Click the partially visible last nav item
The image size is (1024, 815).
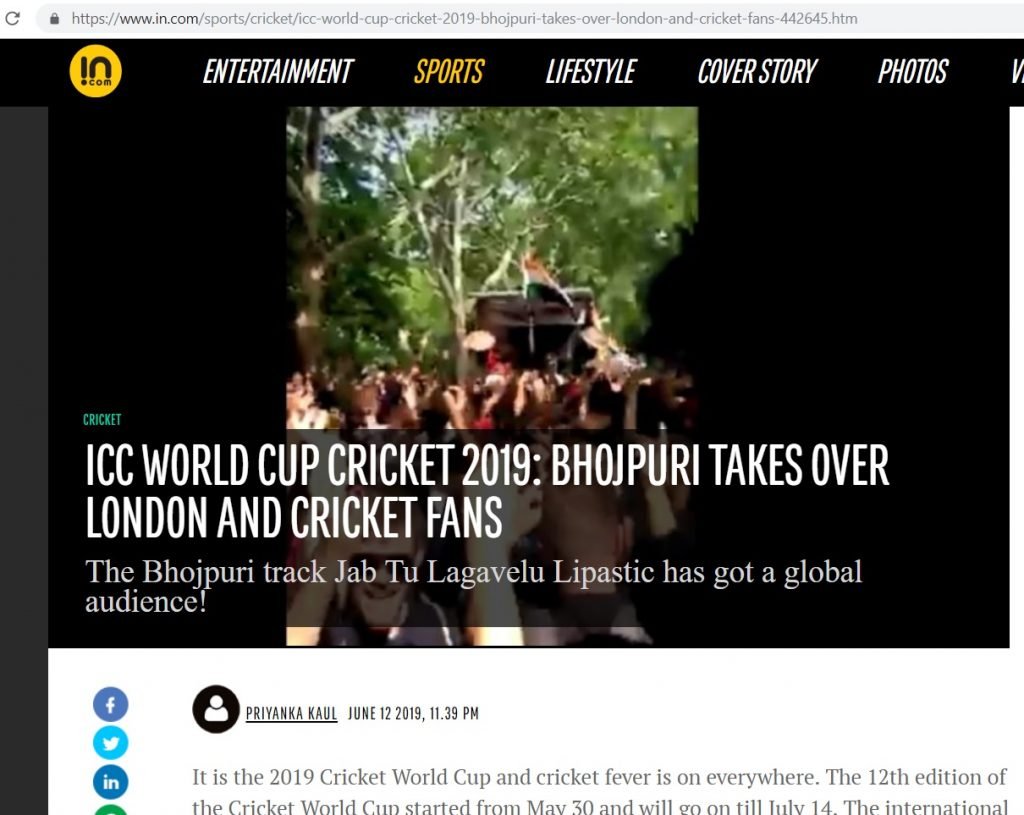(x=1017, y=72)
